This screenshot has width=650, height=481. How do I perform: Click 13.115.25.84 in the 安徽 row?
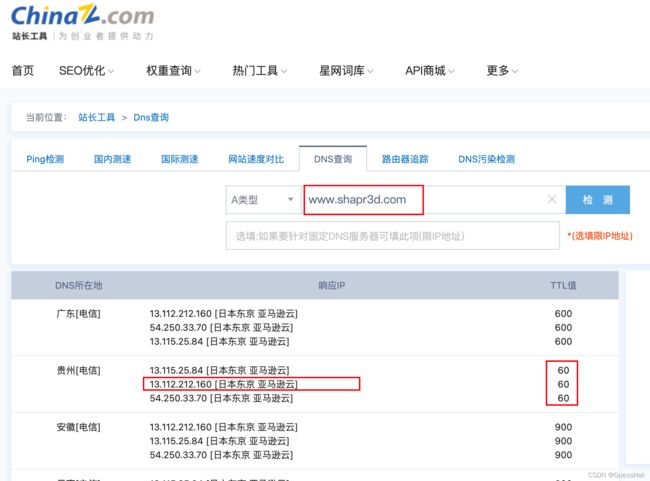pos(176,441)
